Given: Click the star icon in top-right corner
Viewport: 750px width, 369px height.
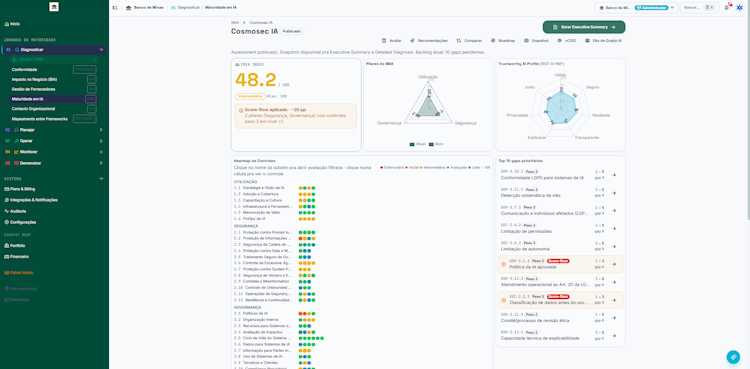Looking at the screenshot, I should click(x=739, y=8).
